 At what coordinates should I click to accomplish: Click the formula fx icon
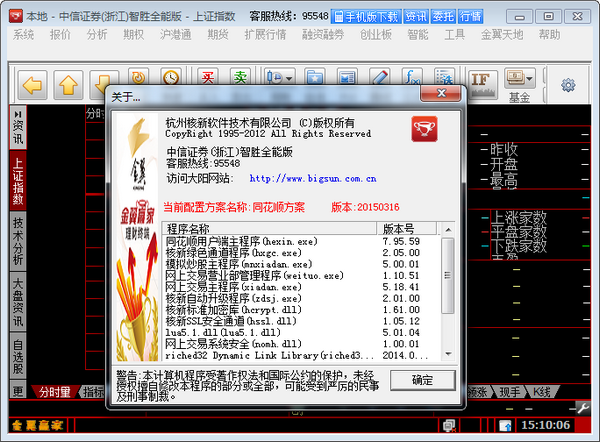coord(412,77)
